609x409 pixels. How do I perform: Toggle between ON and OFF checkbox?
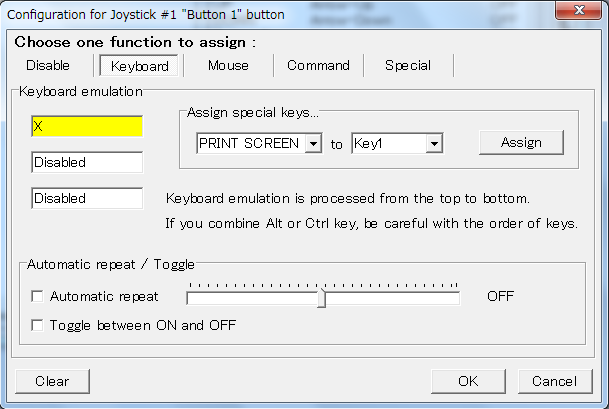tap(38, 325)
